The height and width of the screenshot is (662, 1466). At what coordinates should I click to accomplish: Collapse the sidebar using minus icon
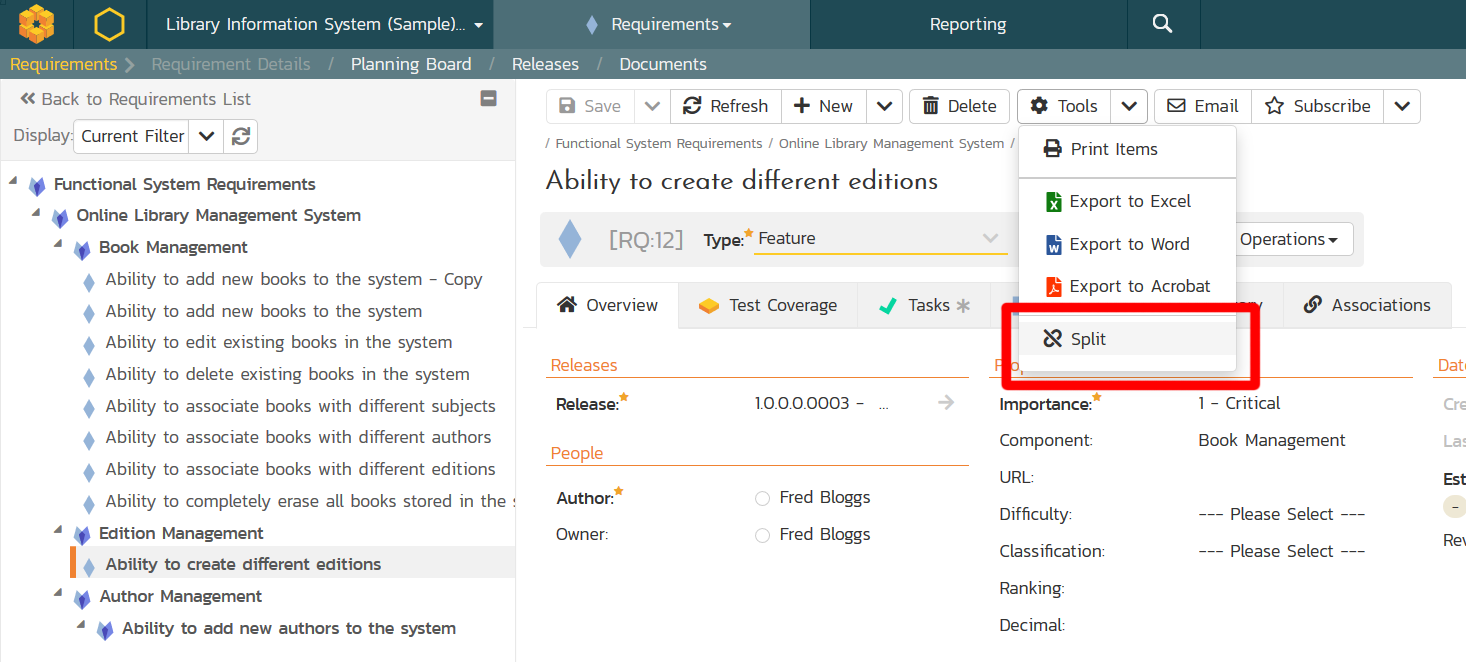488,98
